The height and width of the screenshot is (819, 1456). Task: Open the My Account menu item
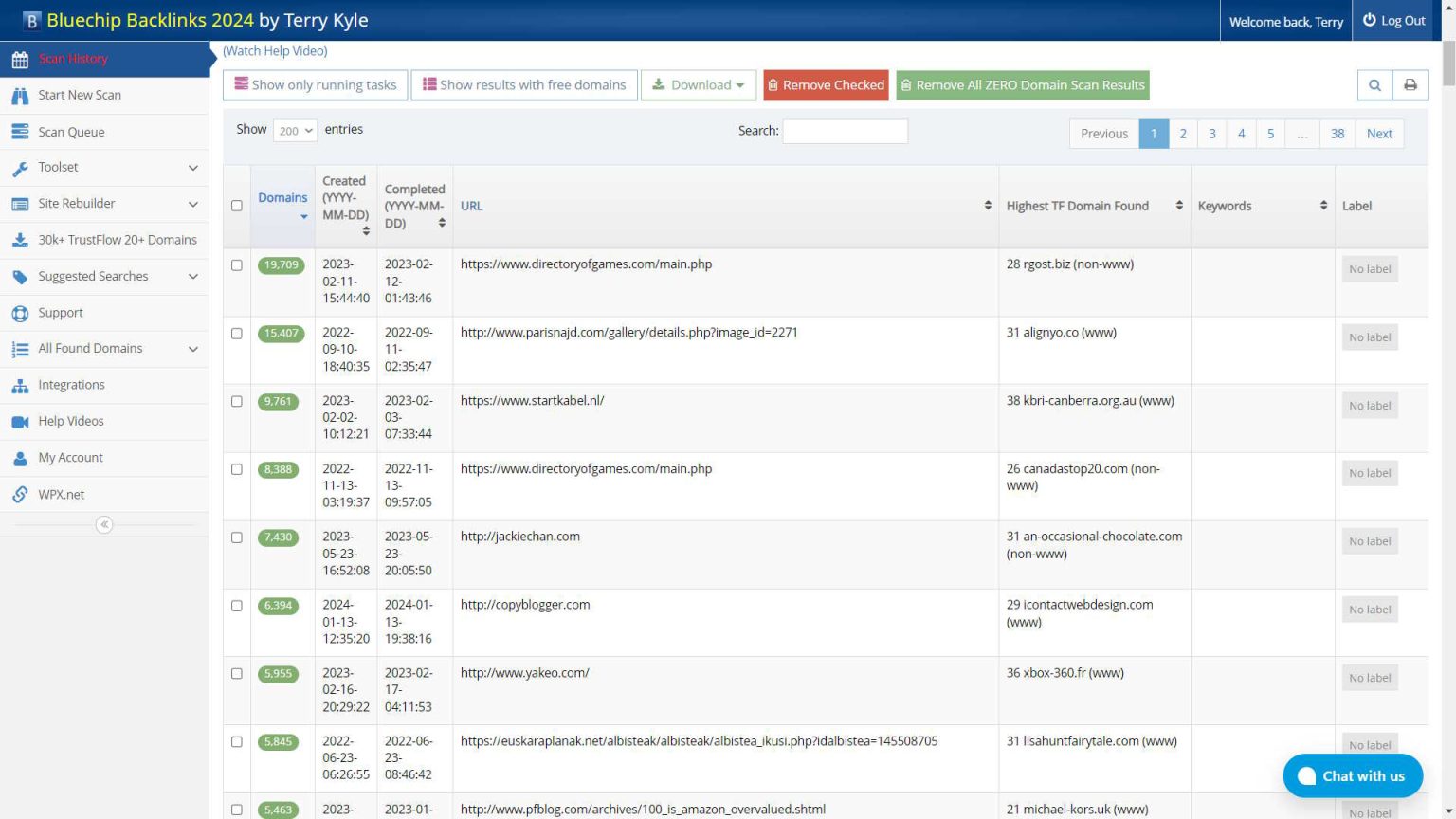pos(70,458)
